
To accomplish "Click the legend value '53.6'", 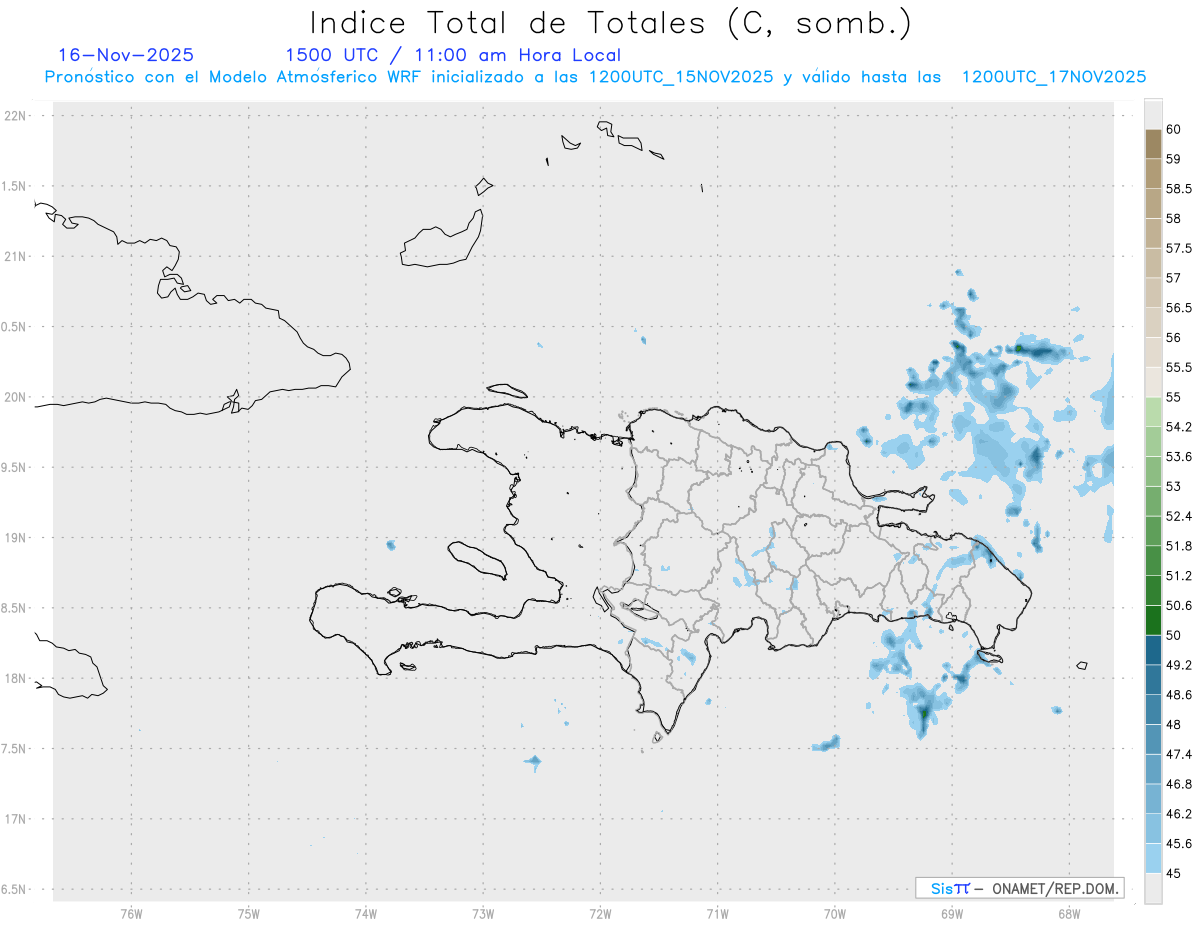I will click(1178, 457).
